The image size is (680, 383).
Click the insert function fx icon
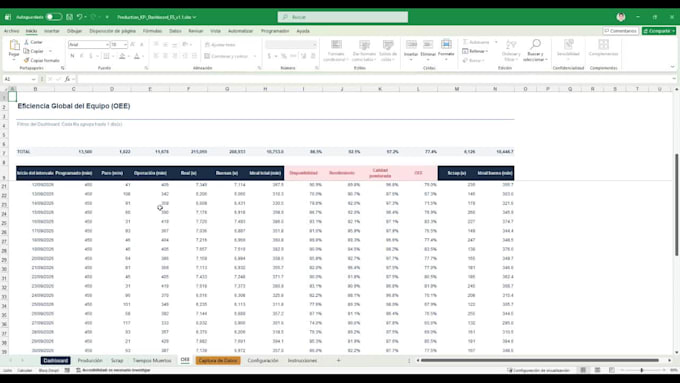[x=67, y=79]
